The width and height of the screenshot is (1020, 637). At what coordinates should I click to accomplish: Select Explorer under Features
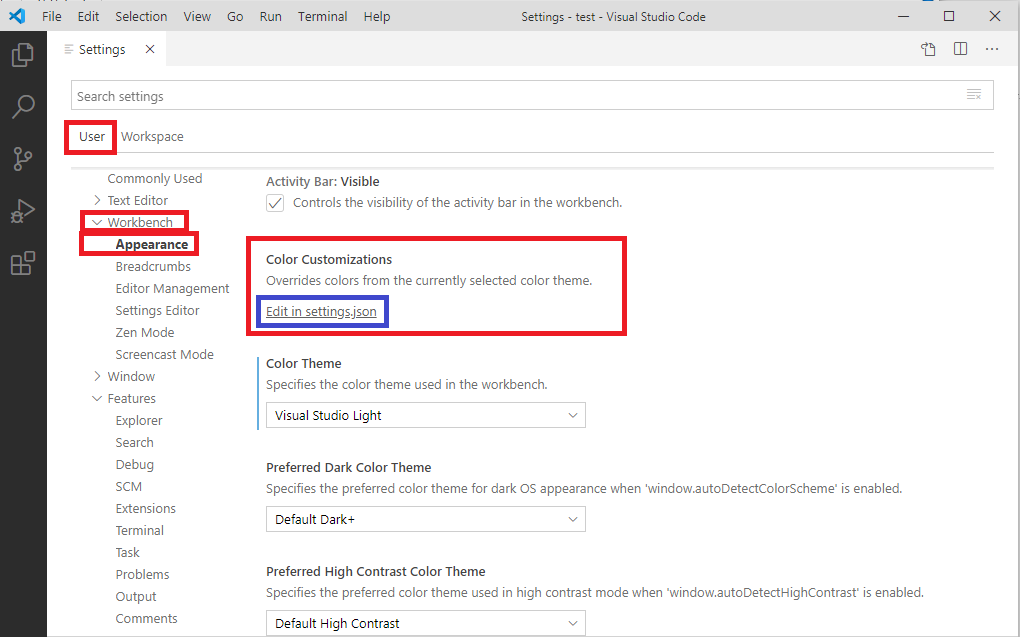pyautogui.click(x=139, y=420)
